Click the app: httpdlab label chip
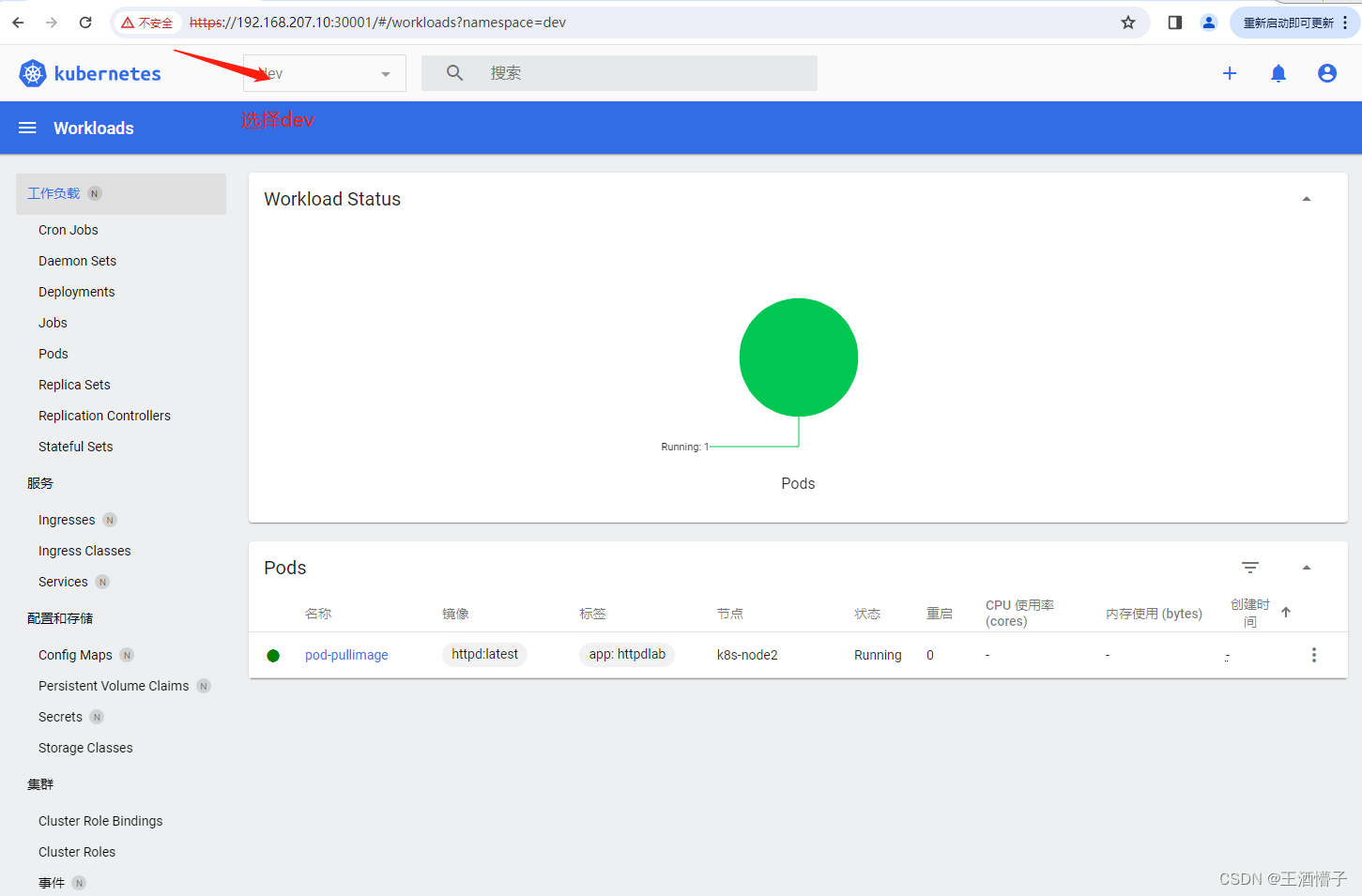The image size is (1362, 896). point(627,654)
